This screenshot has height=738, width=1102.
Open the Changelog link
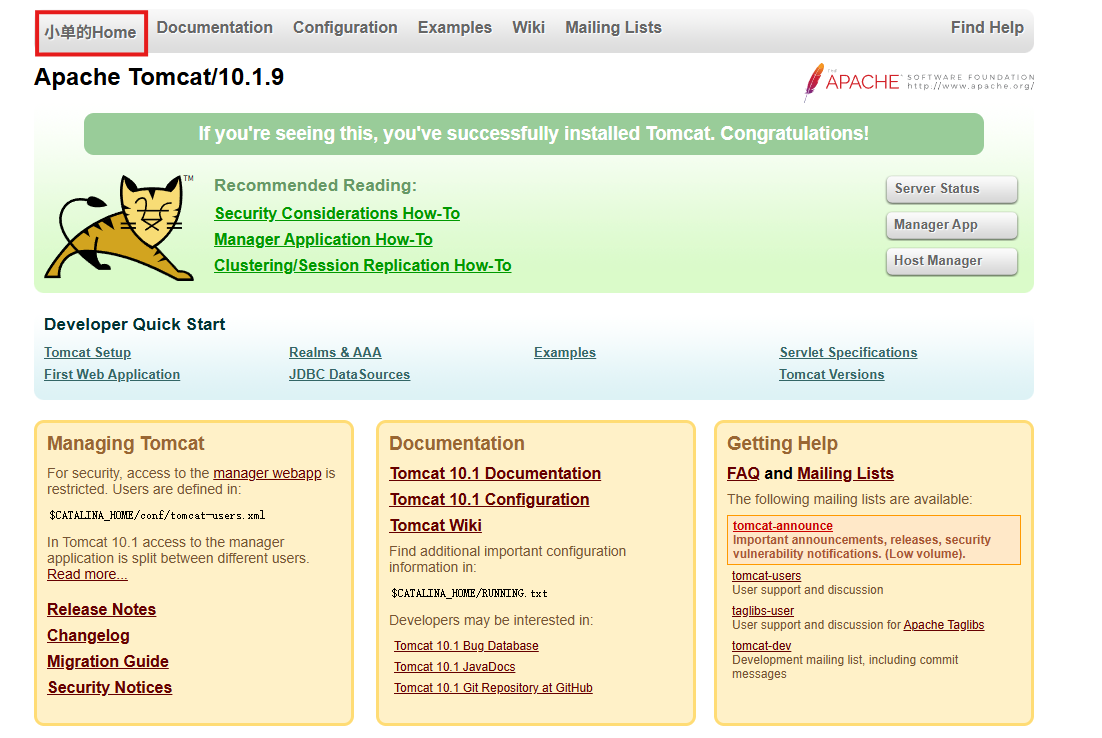(88, 636)
